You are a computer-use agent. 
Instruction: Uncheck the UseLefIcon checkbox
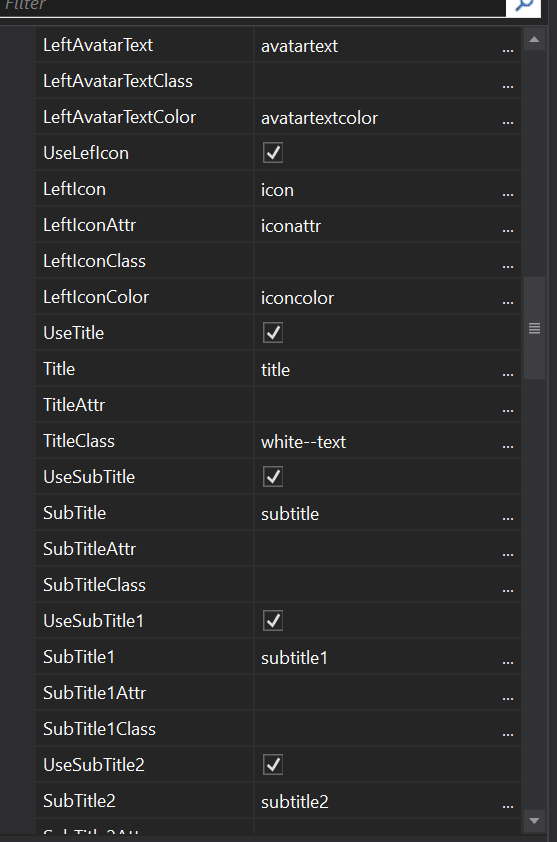tap(273, 153)
